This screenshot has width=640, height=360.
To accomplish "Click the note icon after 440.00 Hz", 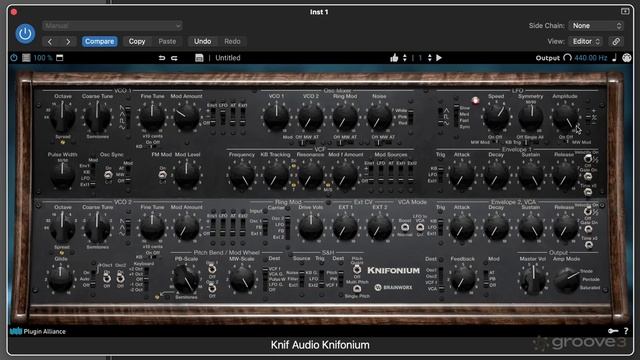I will pyautogui.click(x=614, y=58).
